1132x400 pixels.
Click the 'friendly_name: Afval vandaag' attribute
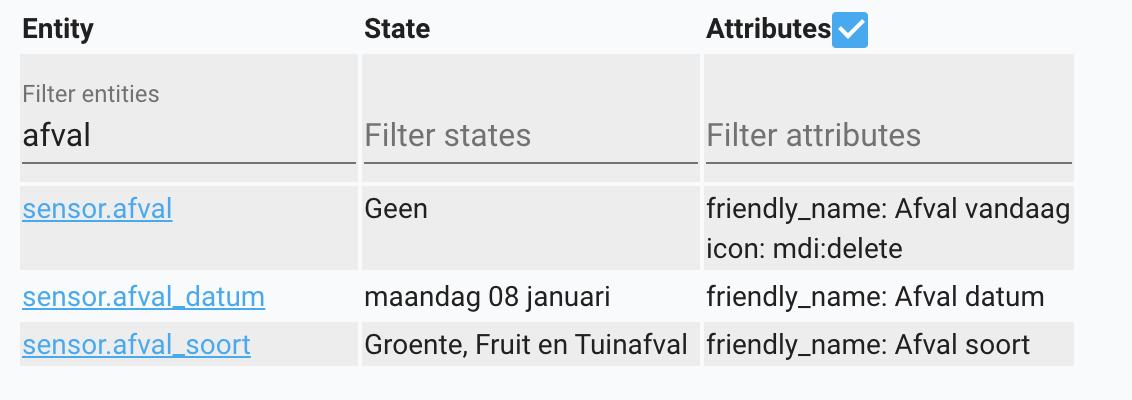pos(888,210)
